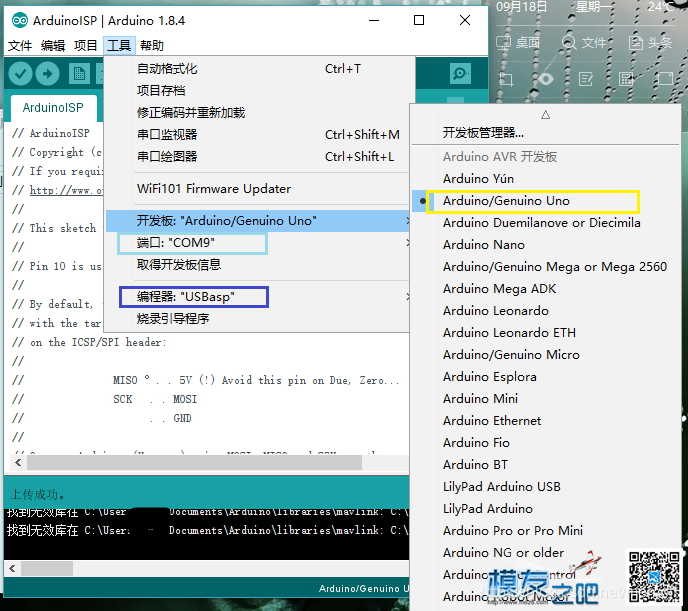
Task: Select Arduino Nano board
Action: [545, 245]
